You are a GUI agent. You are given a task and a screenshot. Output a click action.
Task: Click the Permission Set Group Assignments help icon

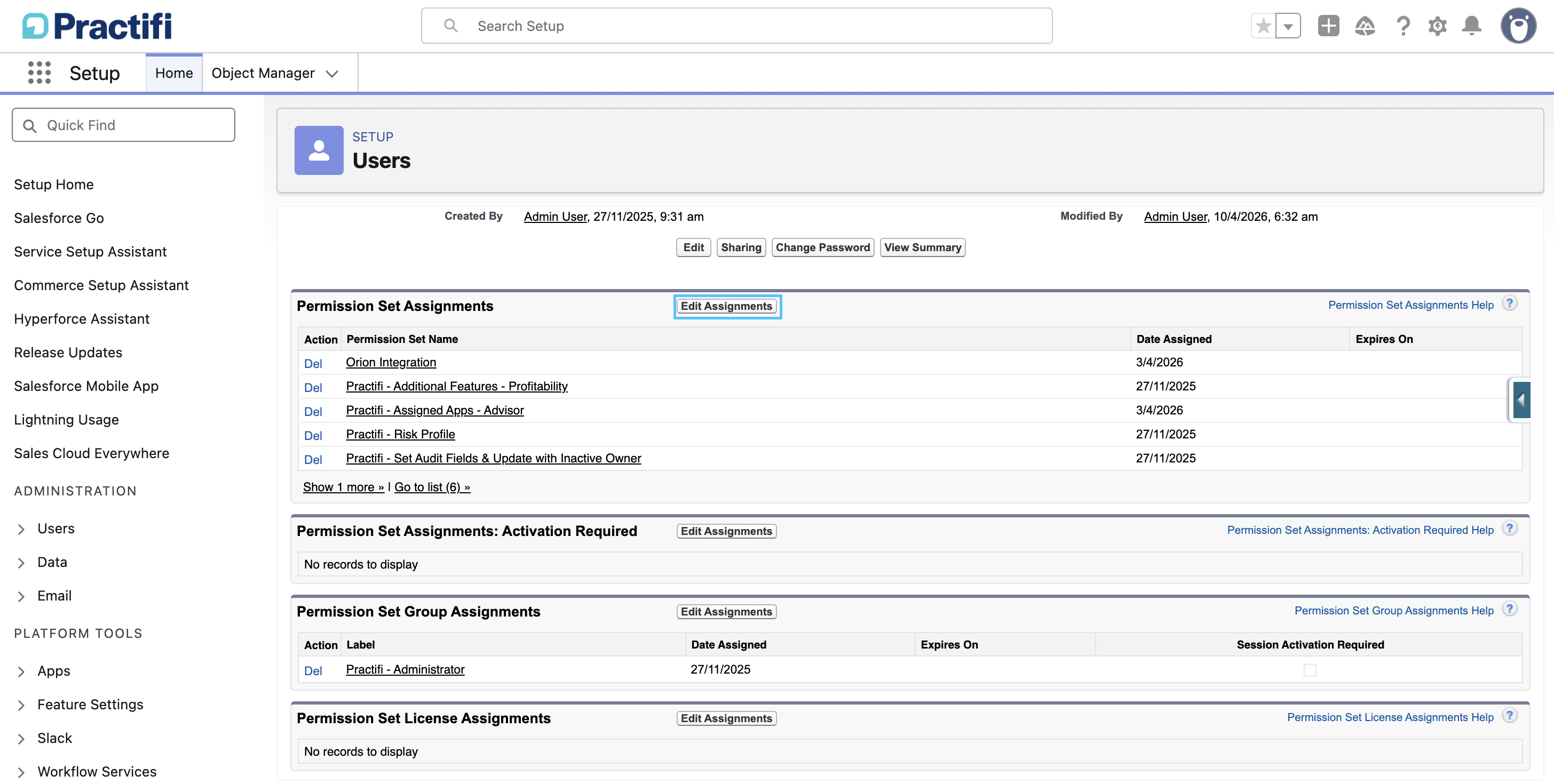click(1509, 609)
